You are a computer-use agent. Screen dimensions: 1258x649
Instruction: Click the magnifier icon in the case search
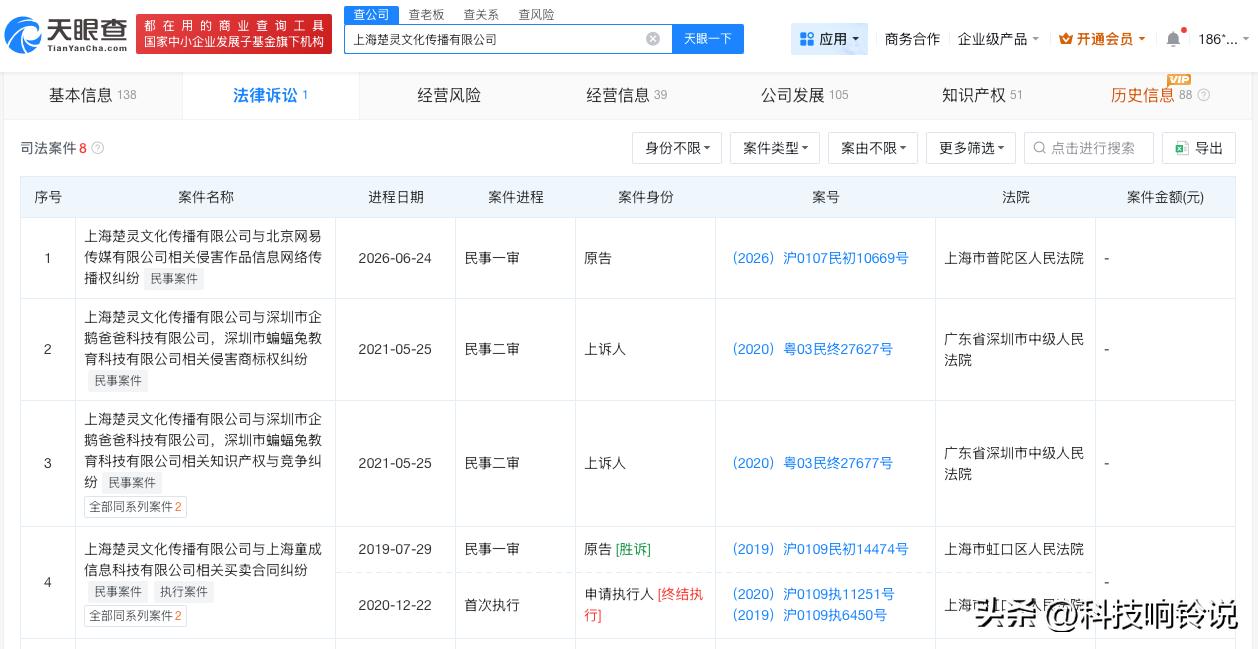1039,148
